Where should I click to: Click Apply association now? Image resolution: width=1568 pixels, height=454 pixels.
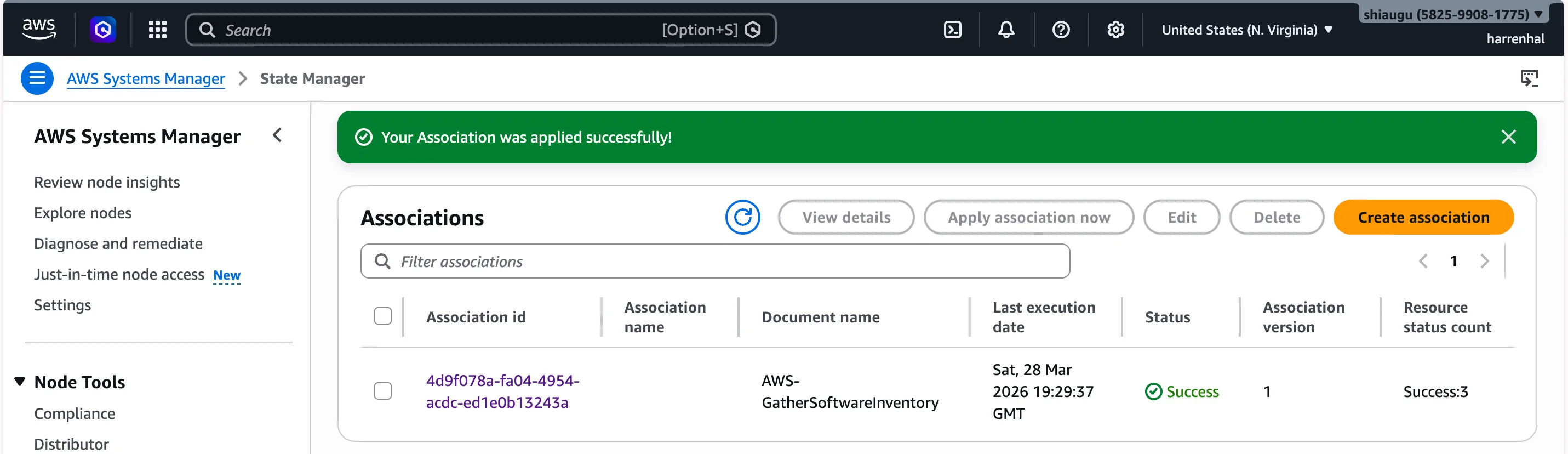[1029, 218]
